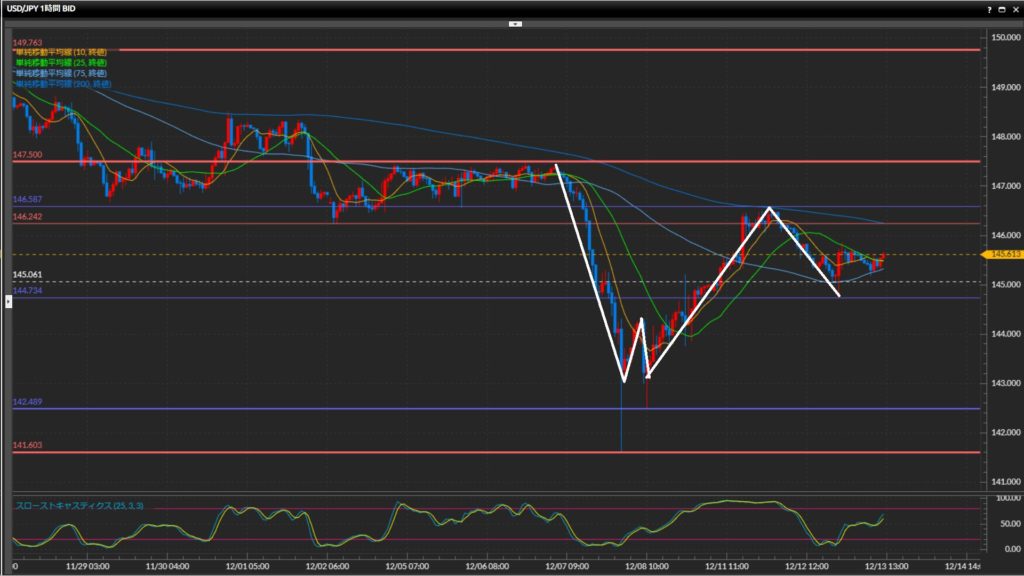Expand the hidden top toolbar arrow

[x=515, y=22]
